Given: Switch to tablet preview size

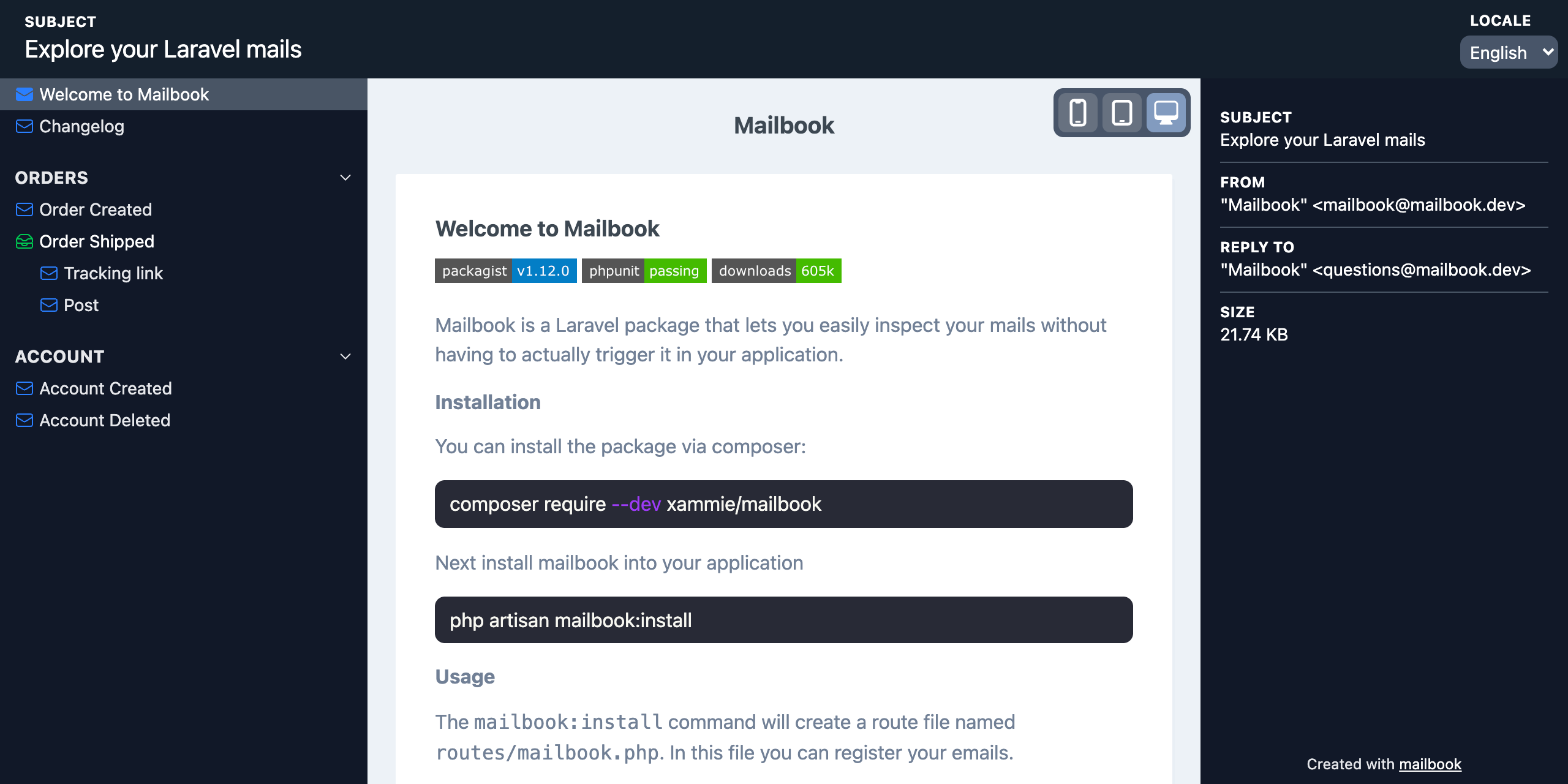Looking at the screenshot, I should 1122,113.
